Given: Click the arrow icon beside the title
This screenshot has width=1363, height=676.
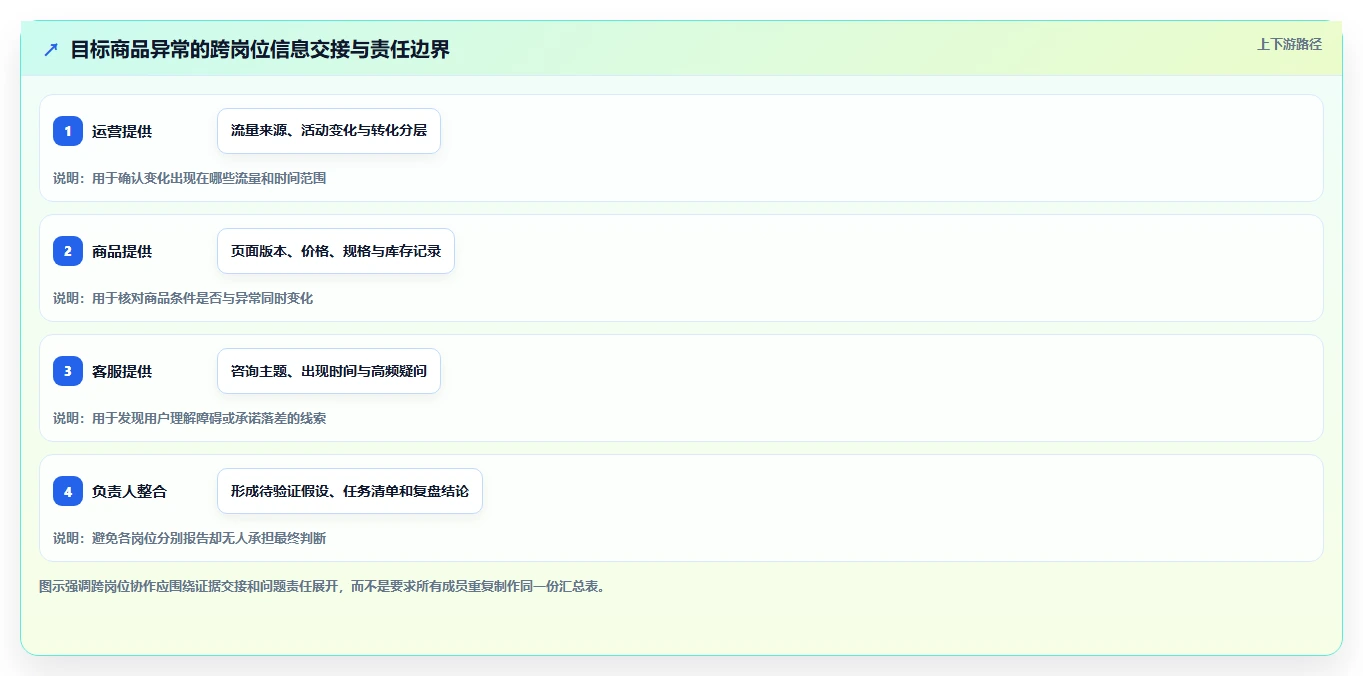Looking at the screenshot, I should (x=51, y=49).
